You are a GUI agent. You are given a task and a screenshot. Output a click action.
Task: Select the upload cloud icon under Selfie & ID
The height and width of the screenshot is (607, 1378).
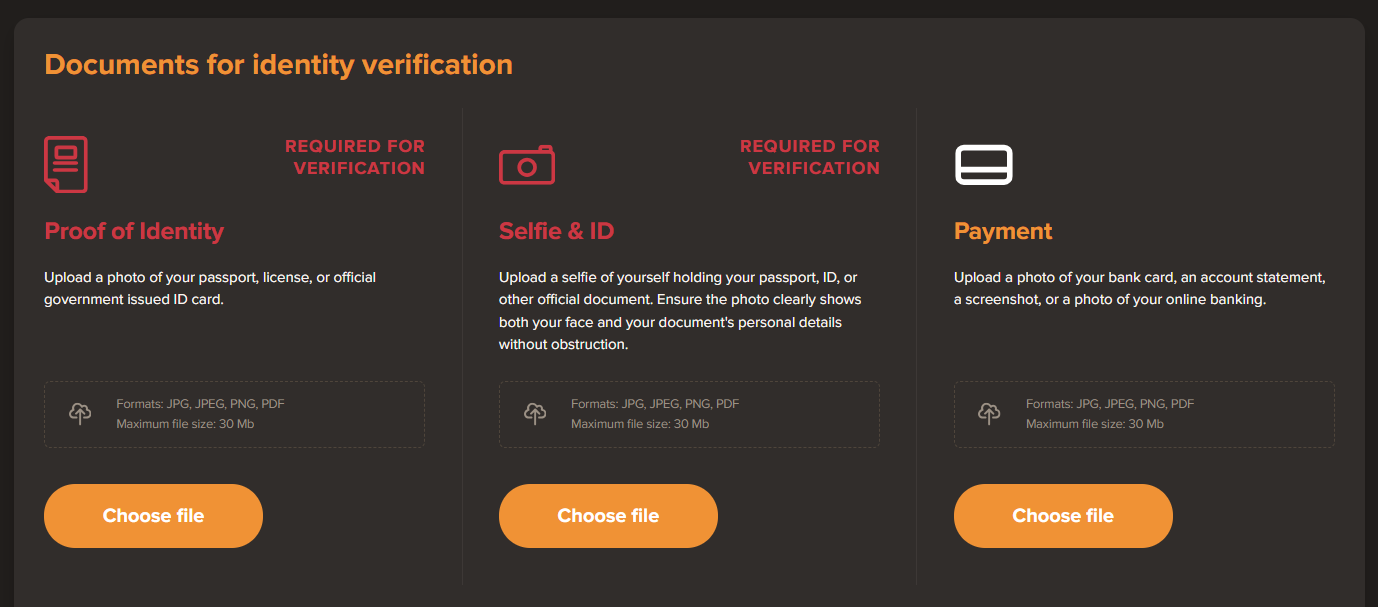pos(534,413)
